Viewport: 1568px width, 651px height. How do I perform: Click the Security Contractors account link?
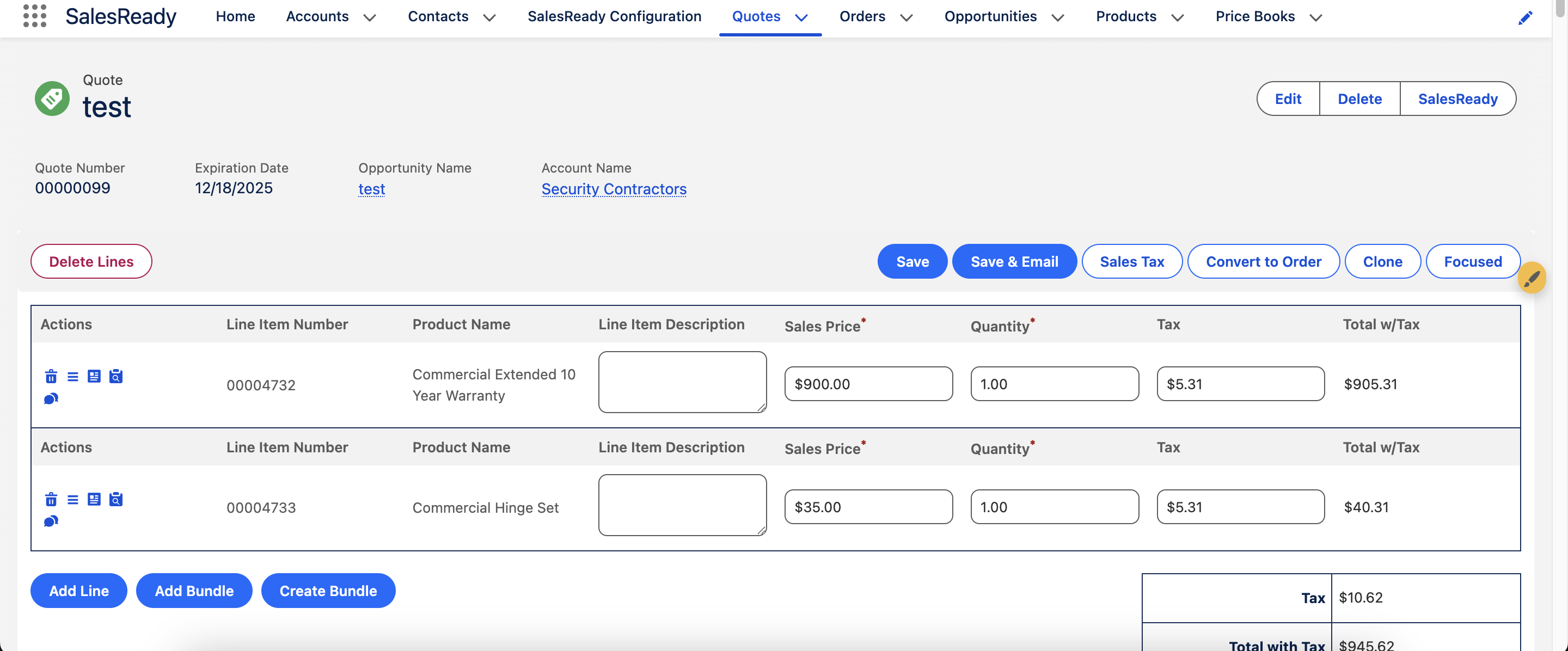pyautogui.click(x=614, y=189)
